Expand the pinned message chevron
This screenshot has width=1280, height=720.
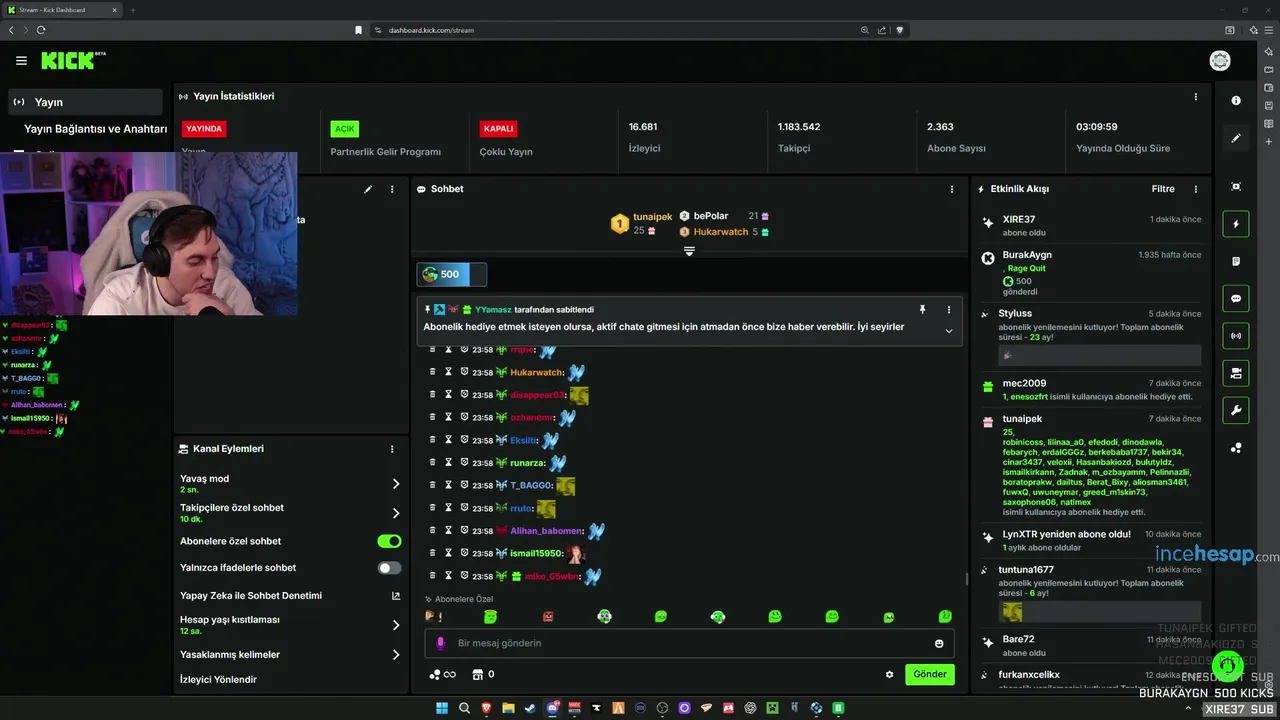click(x=949, y=331)
